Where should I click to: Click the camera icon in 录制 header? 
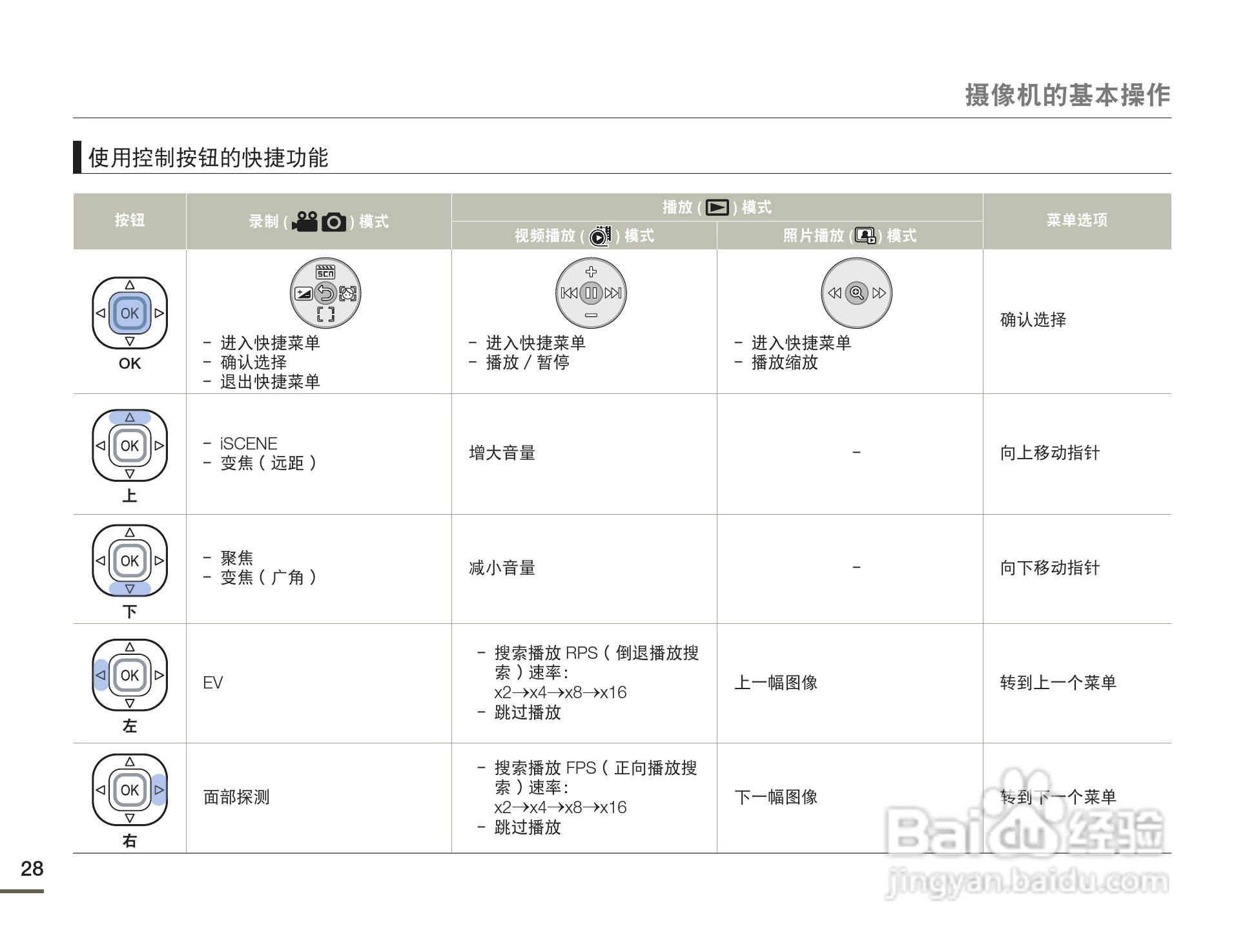334,222
